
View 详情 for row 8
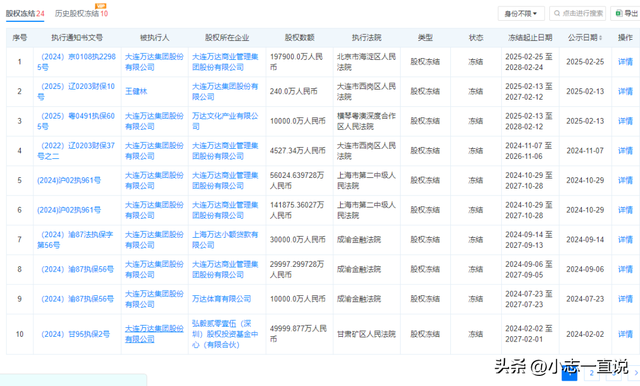pyautogui.click(x=625, y=269)
